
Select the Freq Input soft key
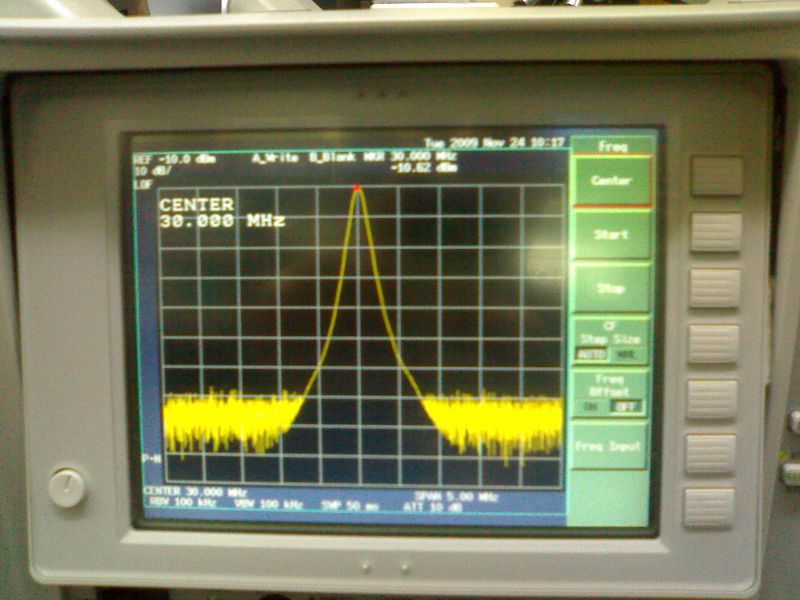[608, 446]
